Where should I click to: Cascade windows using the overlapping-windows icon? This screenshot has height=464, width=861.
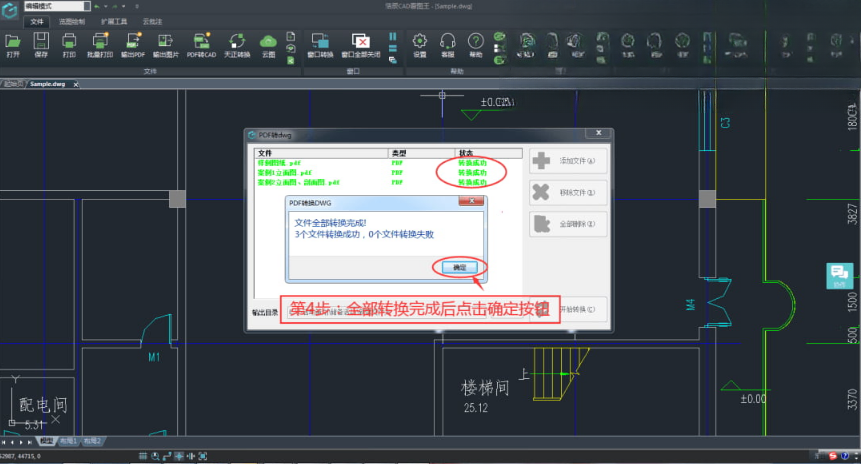393,60
